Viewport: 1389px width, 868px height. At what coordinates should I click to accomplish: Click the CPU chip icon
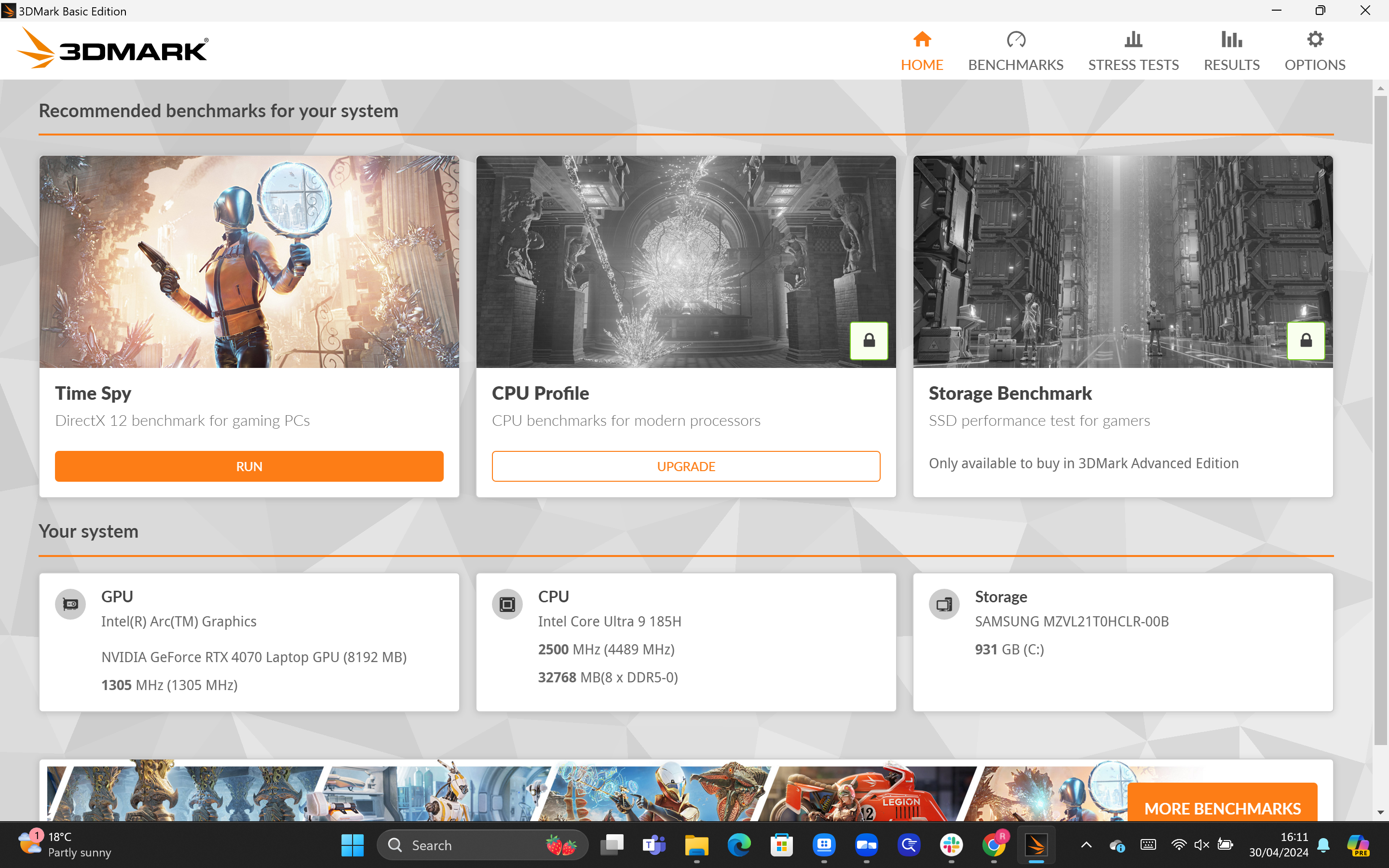(507, 604)
